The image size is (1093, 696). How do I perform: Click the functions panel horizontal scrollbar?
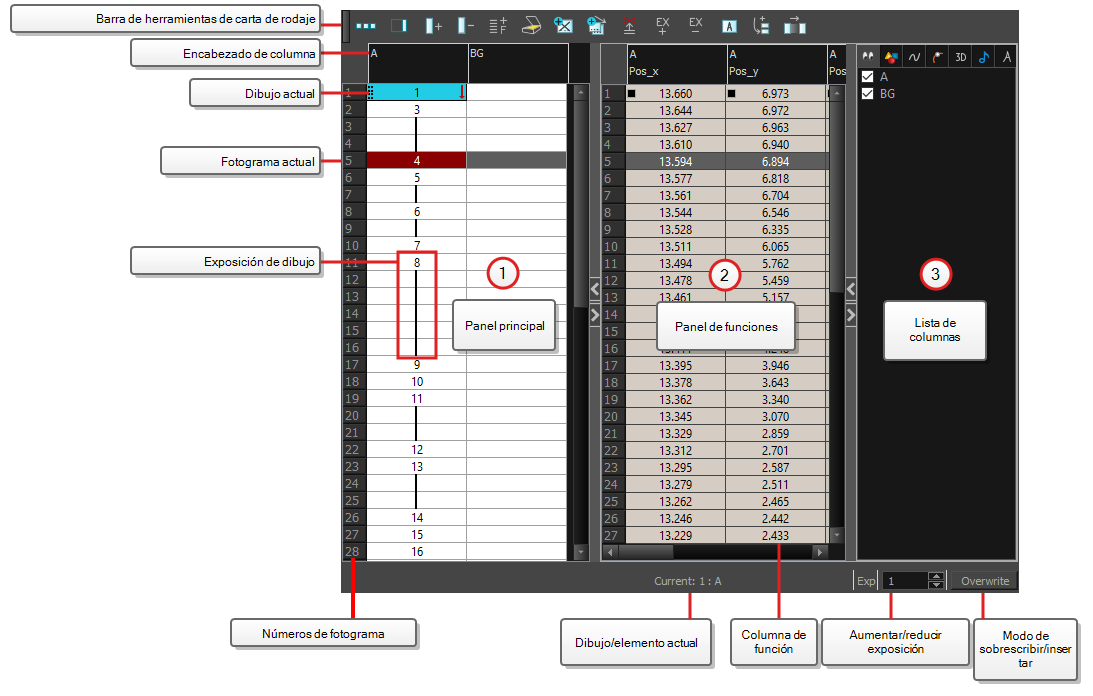(x=714, y=552)
